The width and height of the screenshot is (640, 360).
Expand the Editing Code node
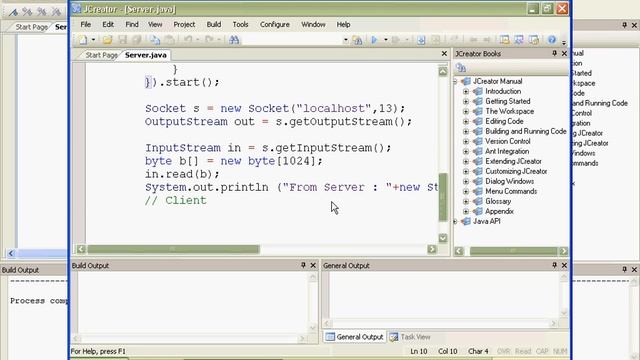click(x=466, y=122)
